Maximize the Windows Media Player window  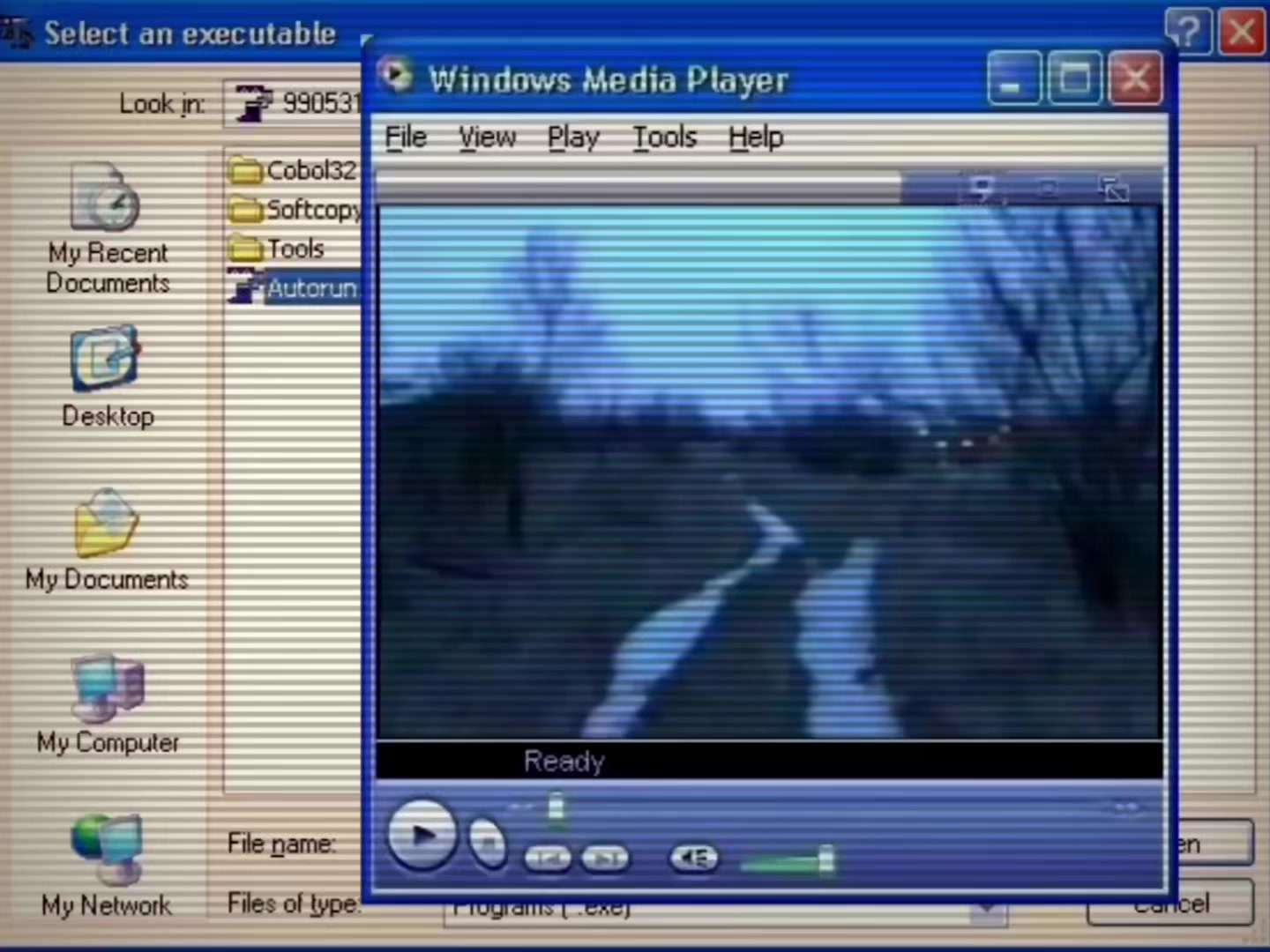(1074, 78)
